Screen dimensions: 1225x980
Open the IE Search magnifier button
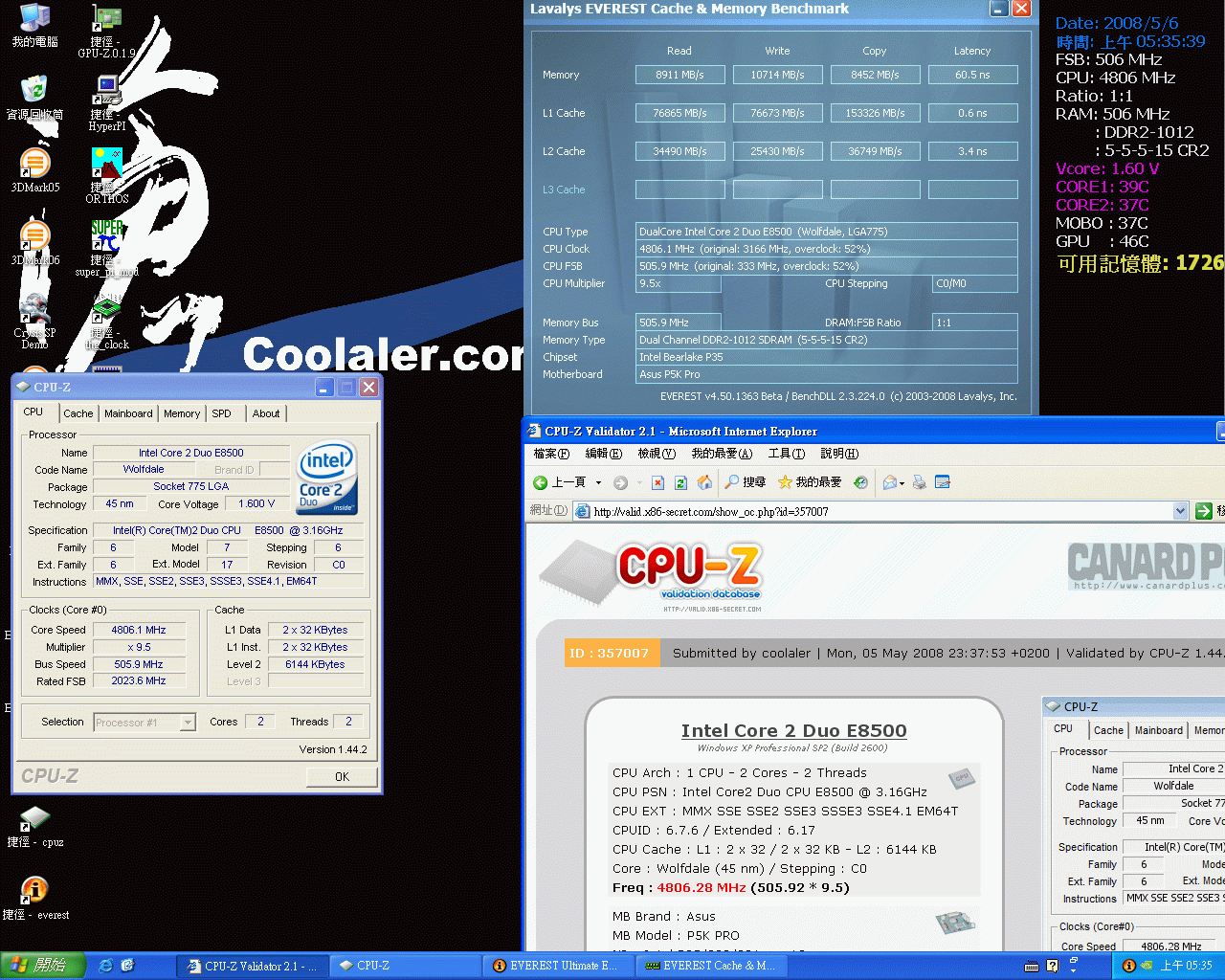(x=746, y=482)
